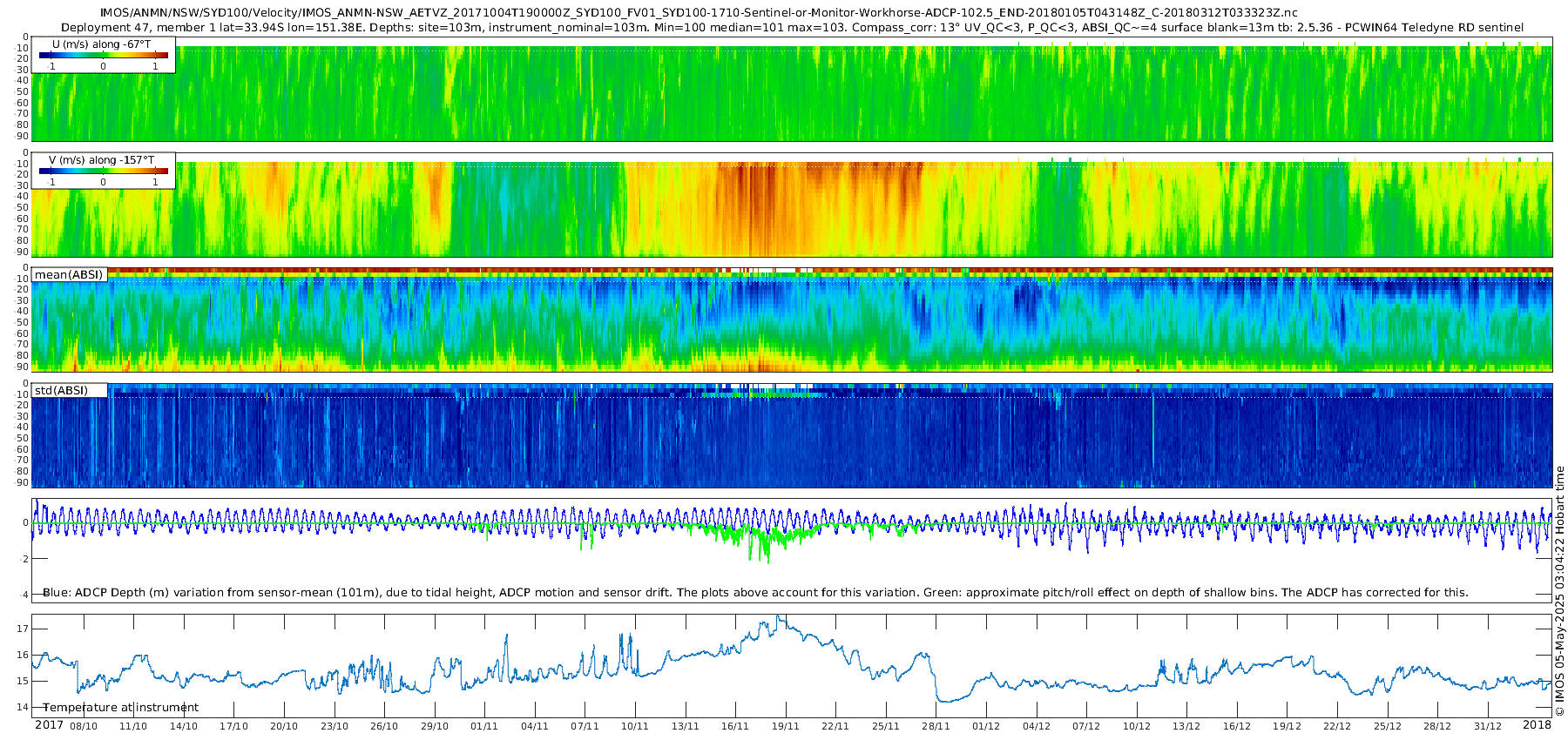1568x740 pixels.
Task: Click the blue ADCP Depth description caption
Action: click(x=755, y=592)
